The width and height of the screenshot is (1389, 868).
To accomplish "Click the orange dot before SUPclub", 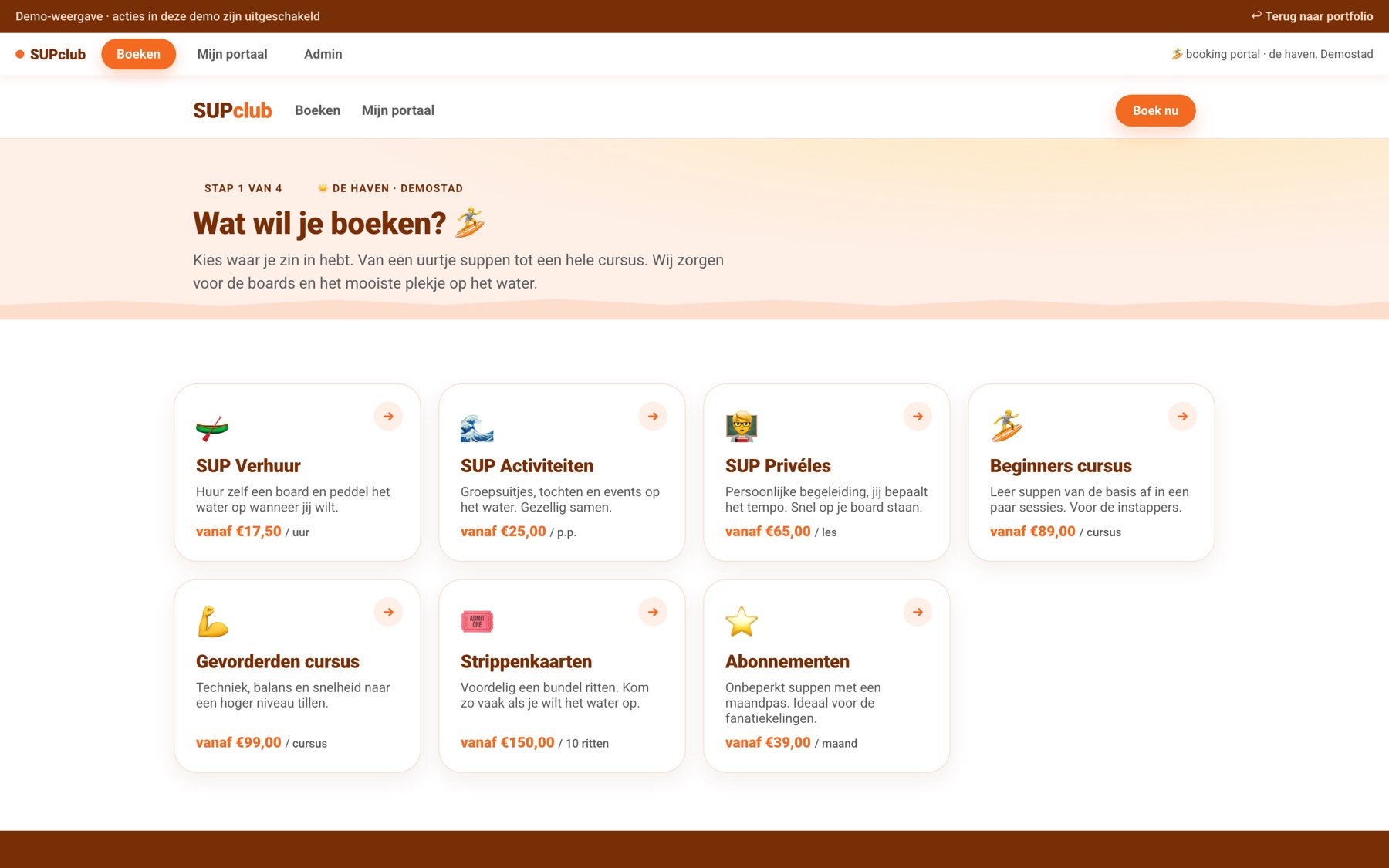I will (20, 54).
